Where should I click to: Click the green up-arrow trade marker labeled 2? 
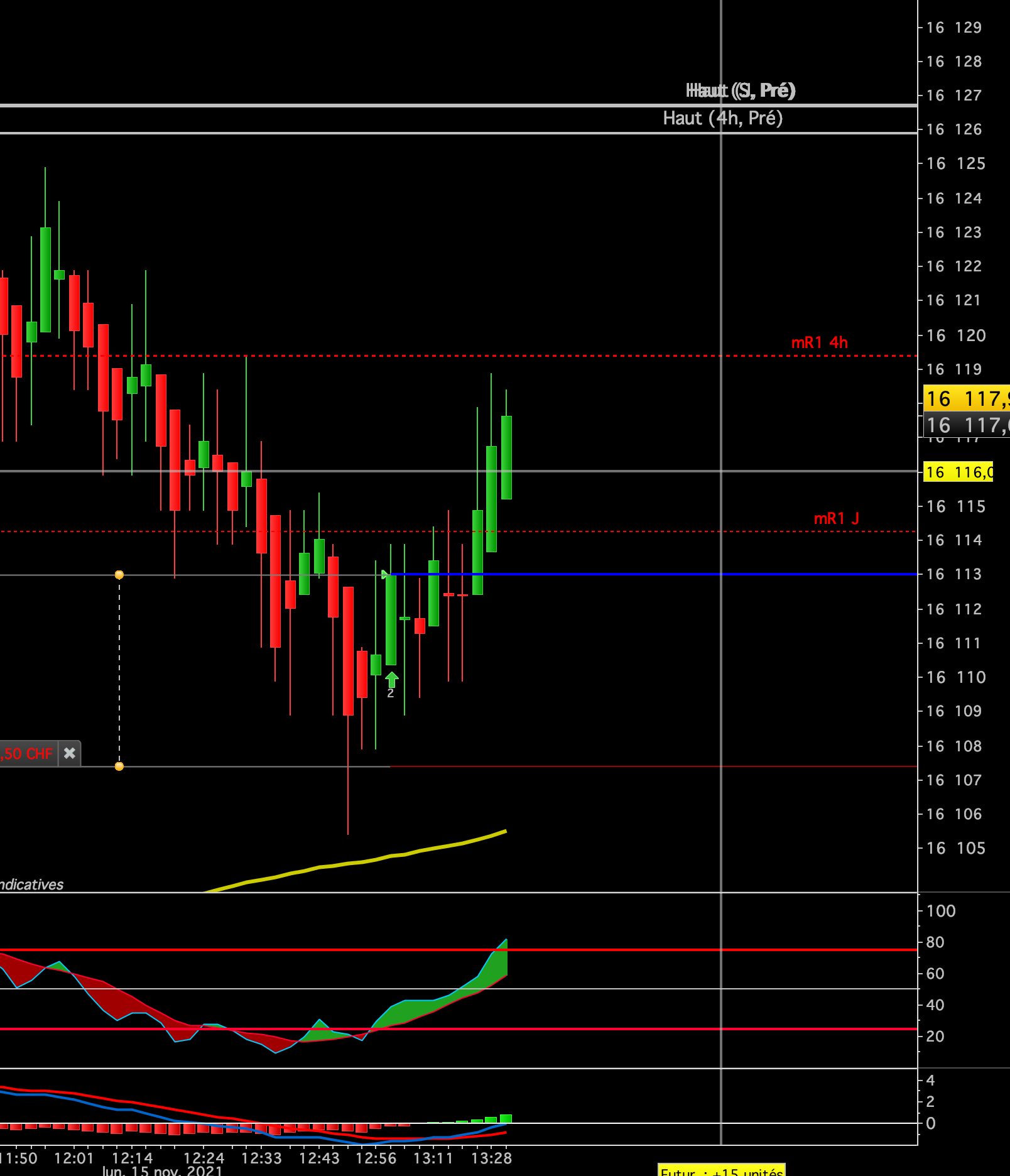[x=391, y=680]
